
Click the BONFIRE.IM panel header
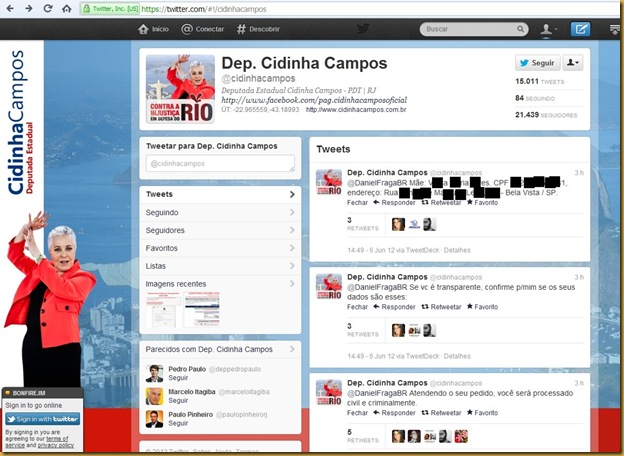pyautogui.click(x=43, y=393)
